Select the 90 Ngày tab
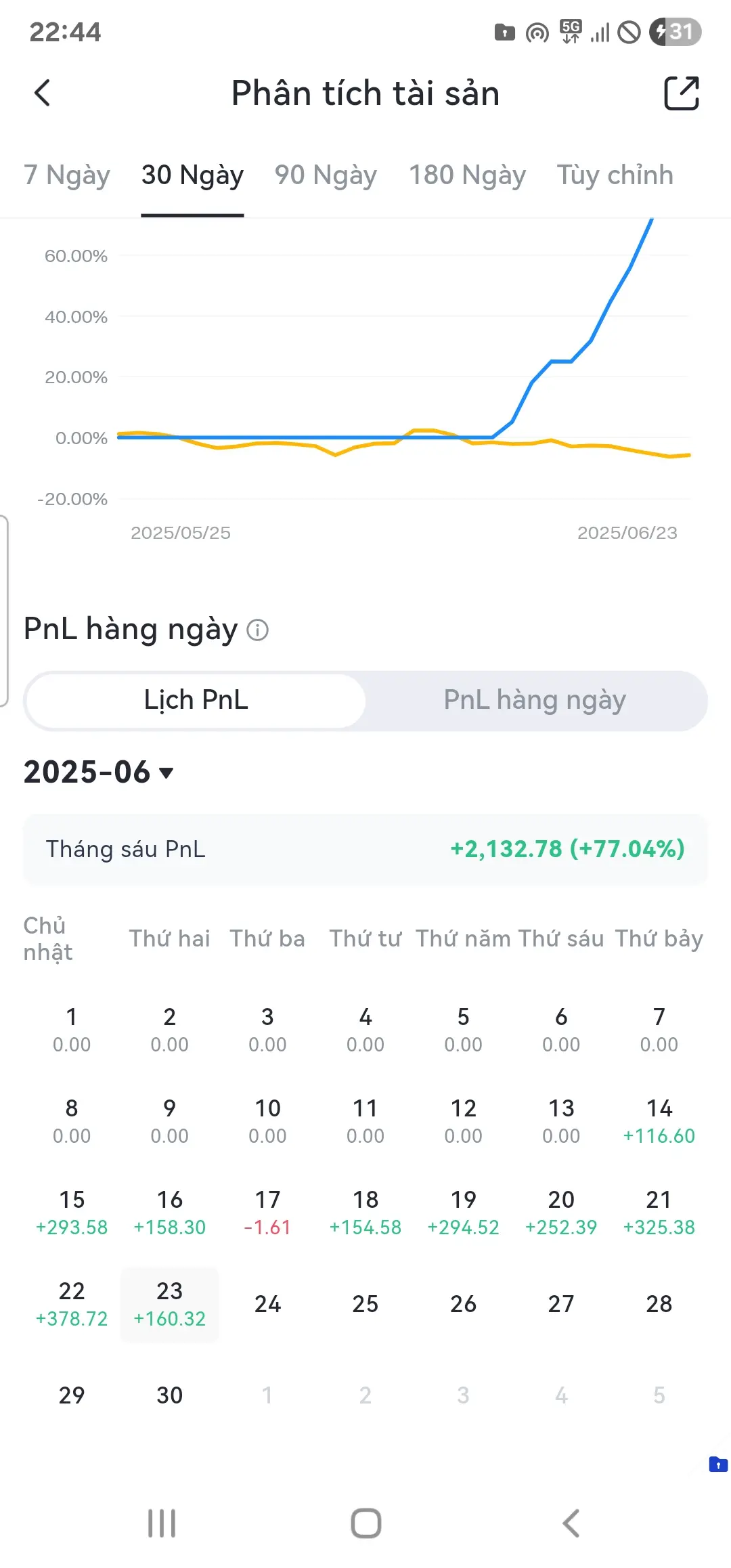731x1568 pixels. click(326, 175)
